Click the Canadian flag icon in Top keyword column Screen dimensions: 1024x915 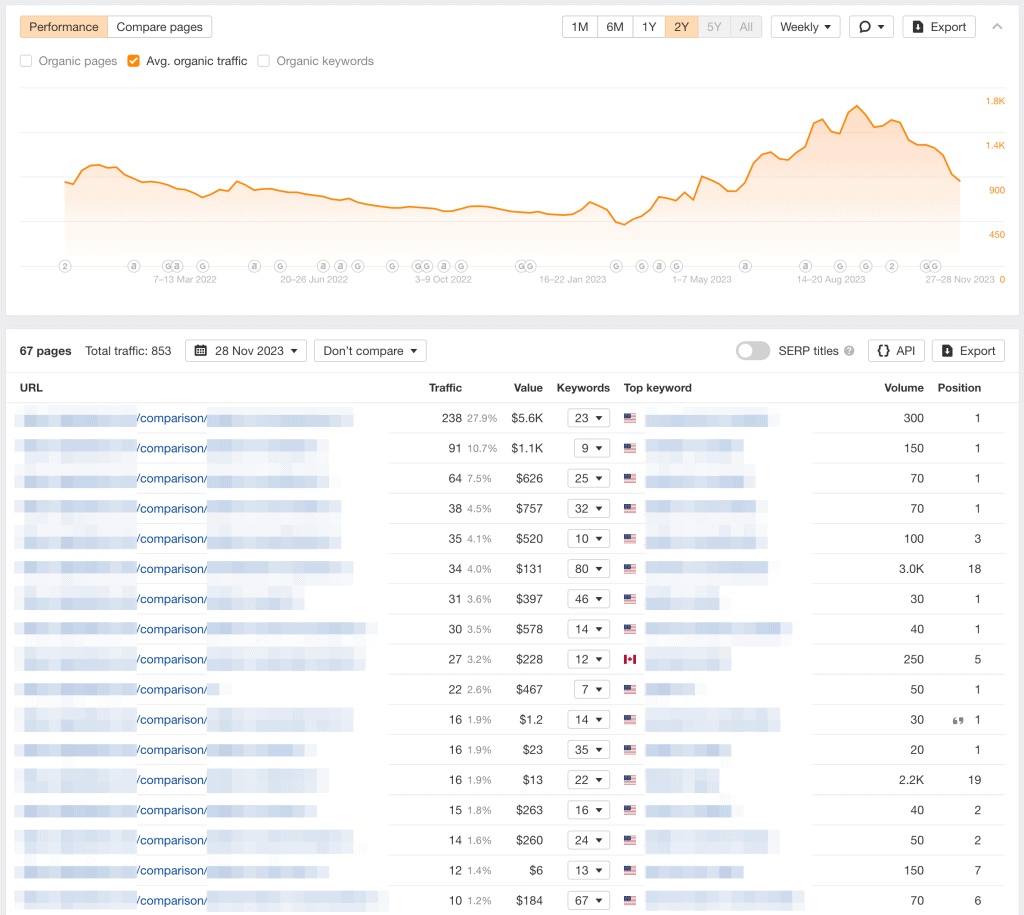629,659
